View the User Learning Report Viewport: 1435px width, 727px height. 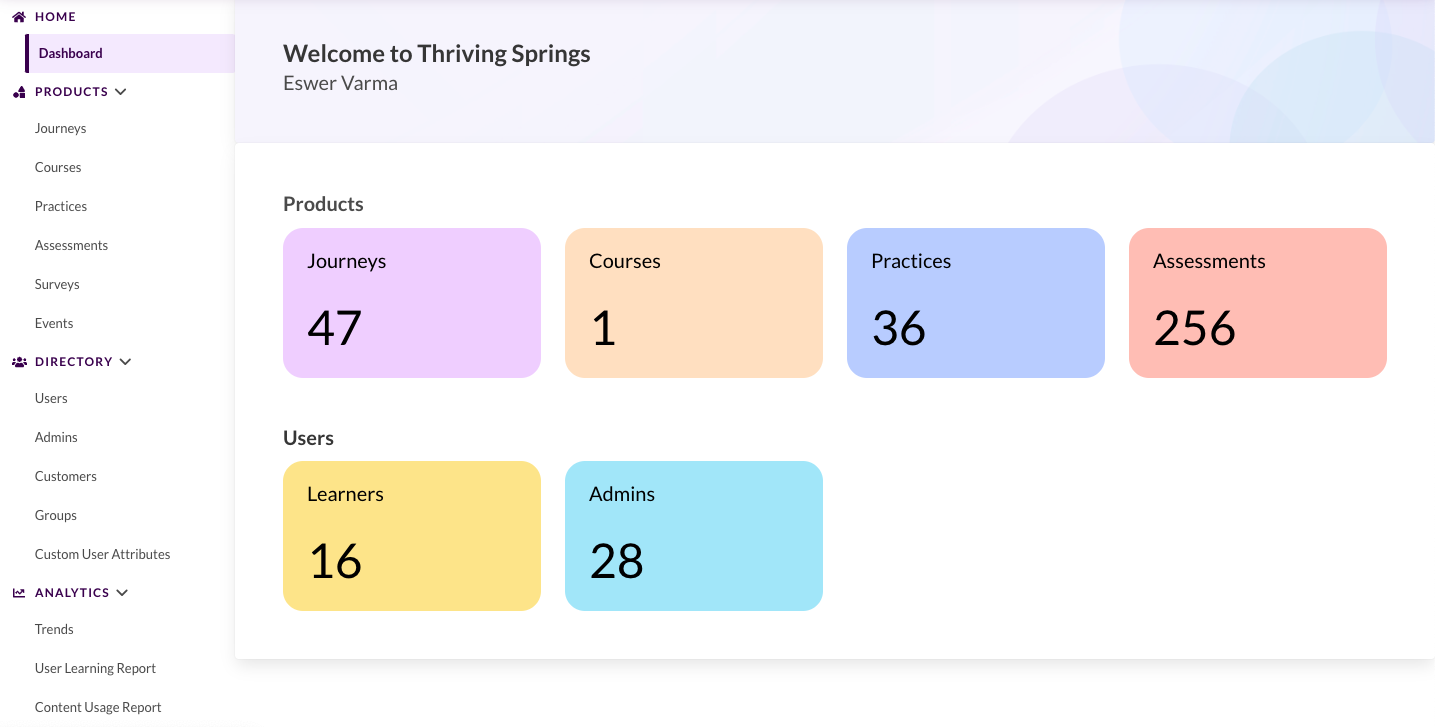[96, 669]
